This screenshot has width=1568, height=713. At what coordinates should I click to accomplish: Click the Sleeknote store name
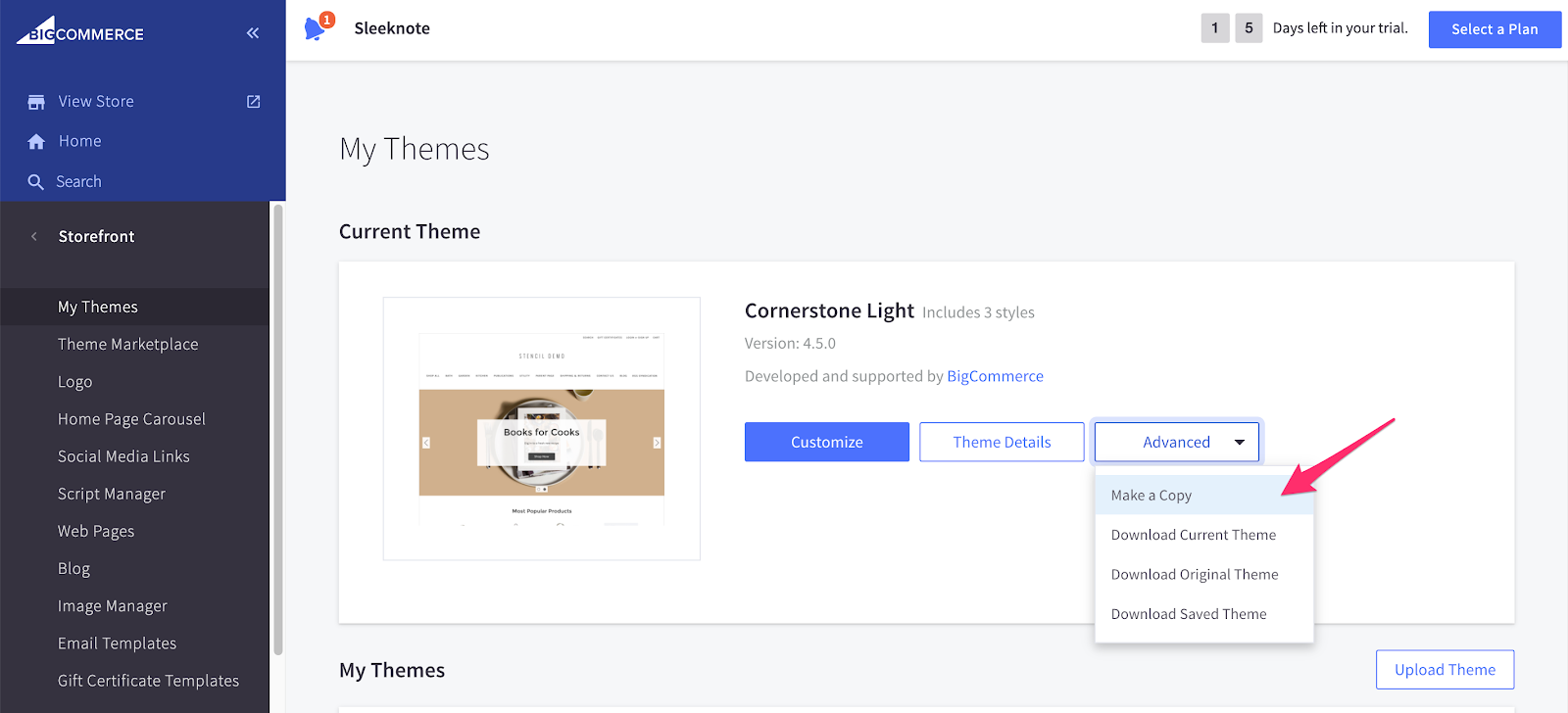tap(392, 28)
